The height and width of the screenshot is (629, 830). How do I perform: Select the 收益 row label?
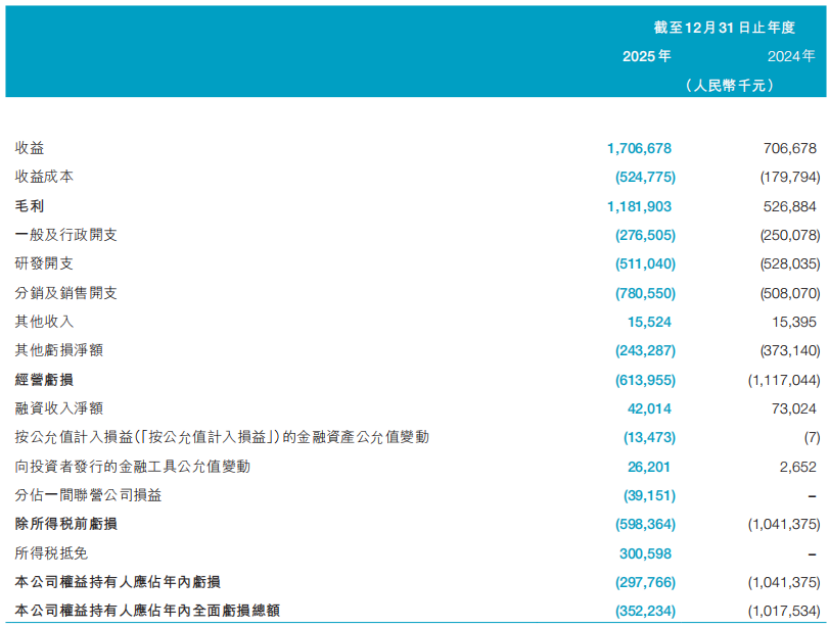[x=29, y=148]
